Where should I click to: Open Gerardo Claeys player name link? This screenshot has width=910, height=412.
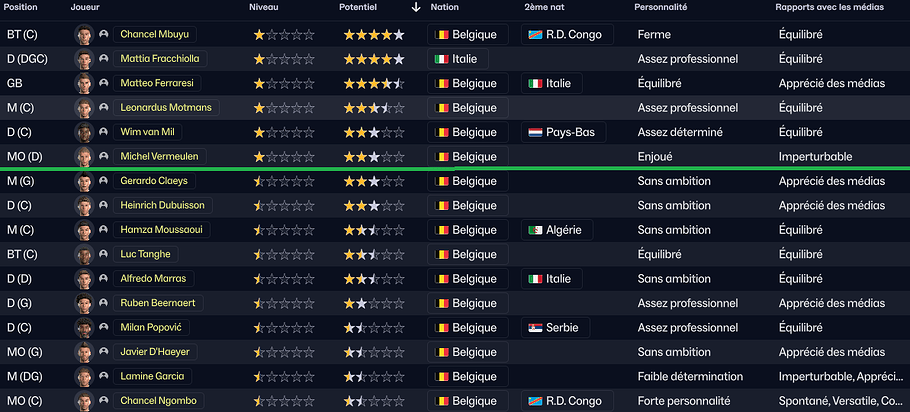tap(153, 181)
